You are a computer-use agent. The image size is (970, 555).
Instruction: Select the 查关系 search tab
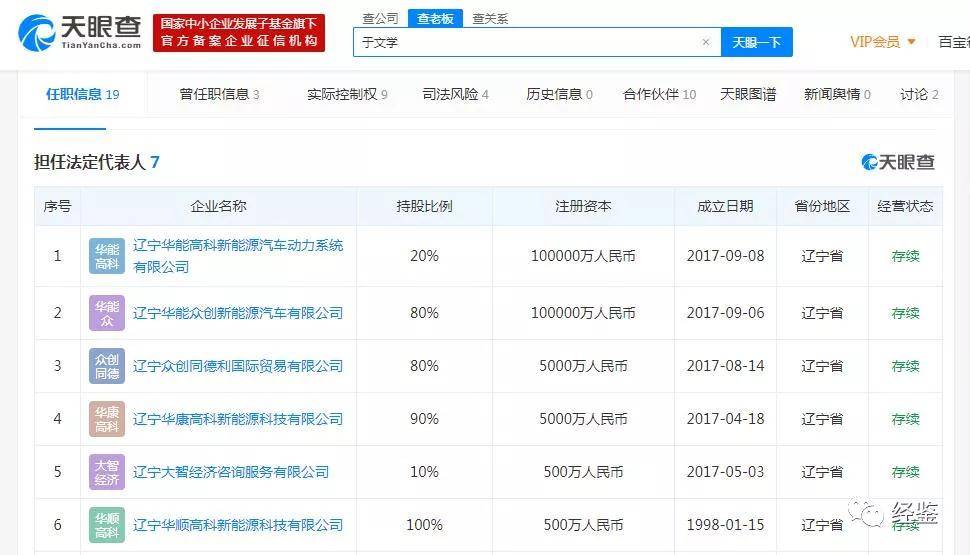[x=490, y=18]
